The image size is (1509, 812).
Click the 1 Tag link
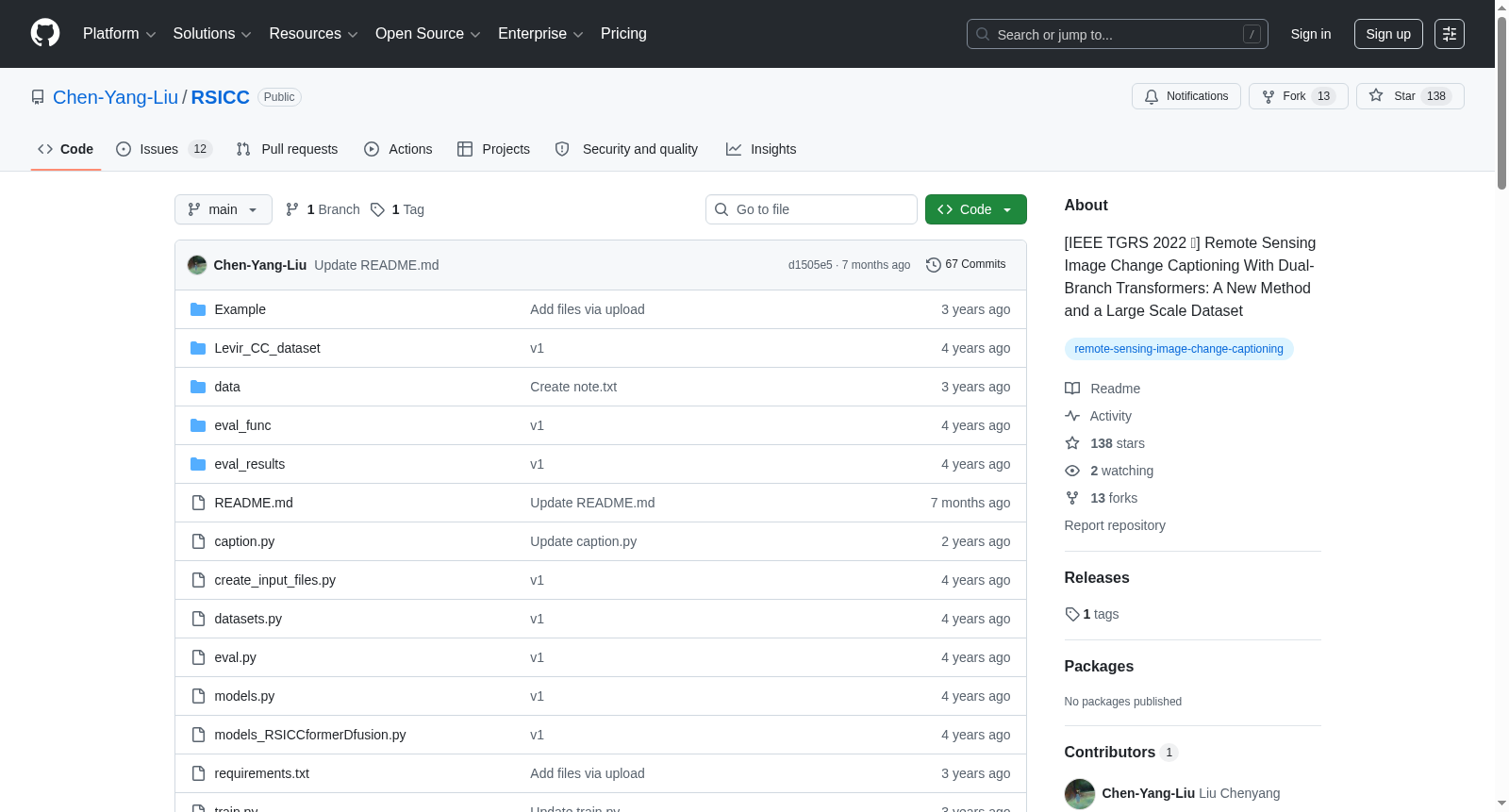(397, 209)
